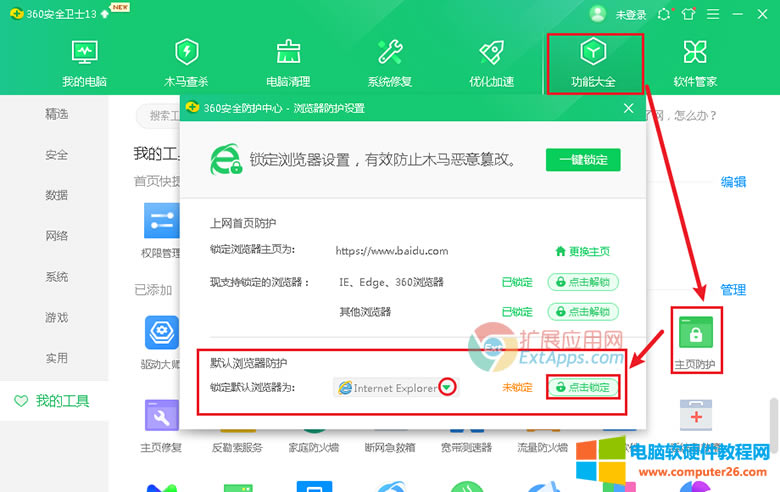The width and height of the screenshot is (780, 492).
Task: Click 更换主页 change homepage link
Action: tap(583, 251)
